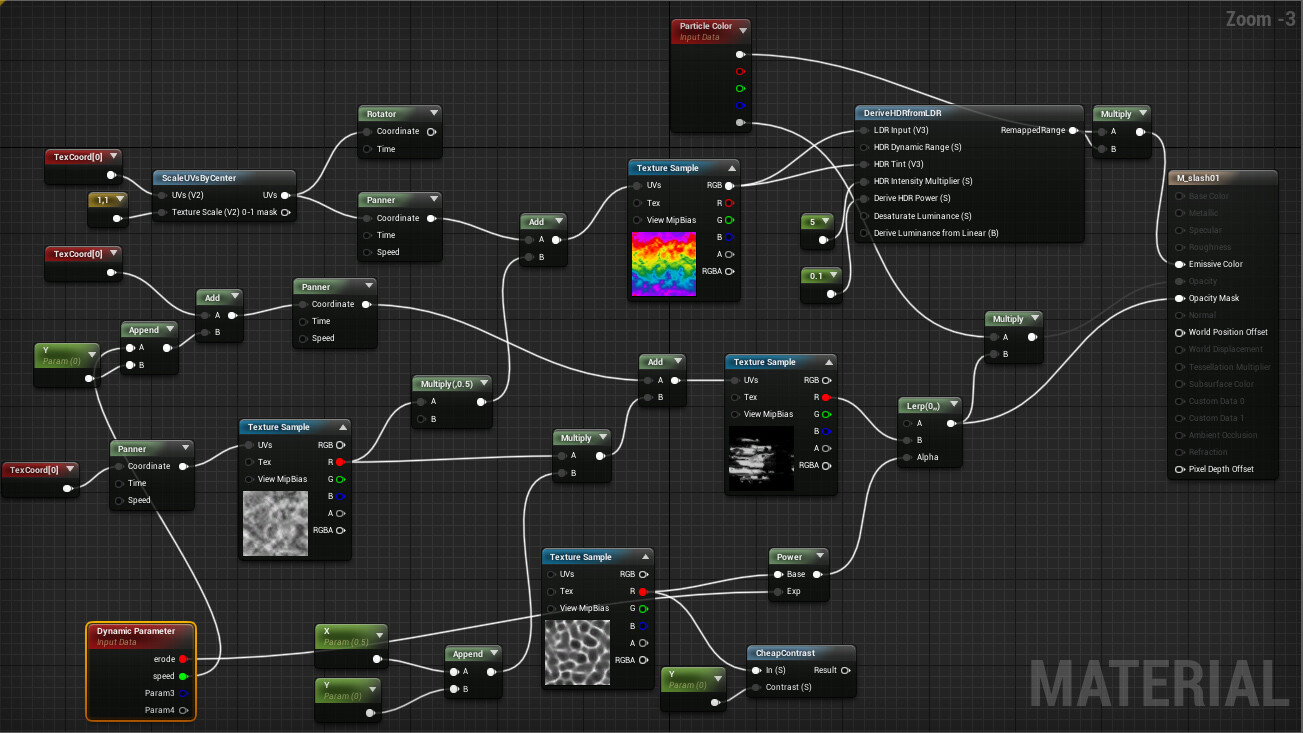This screenshot has height=733, width=1303.
Task: Click the red R channel pin on rainbow Texture Sample
Action: [727, 202]
